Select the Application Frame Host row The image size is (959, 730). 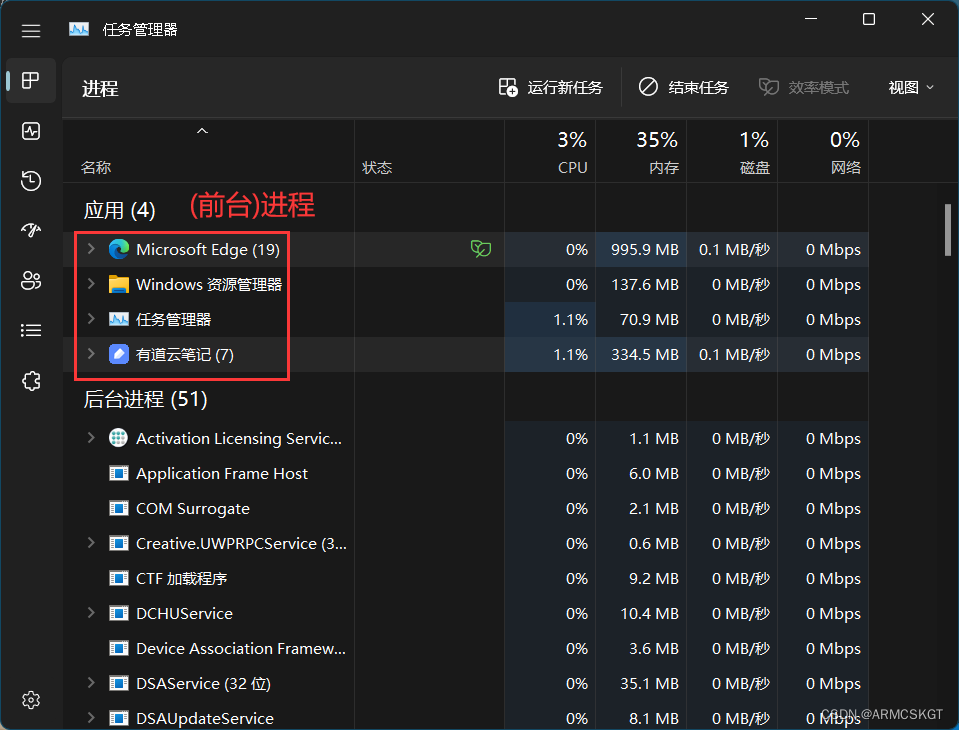(465, 473)
